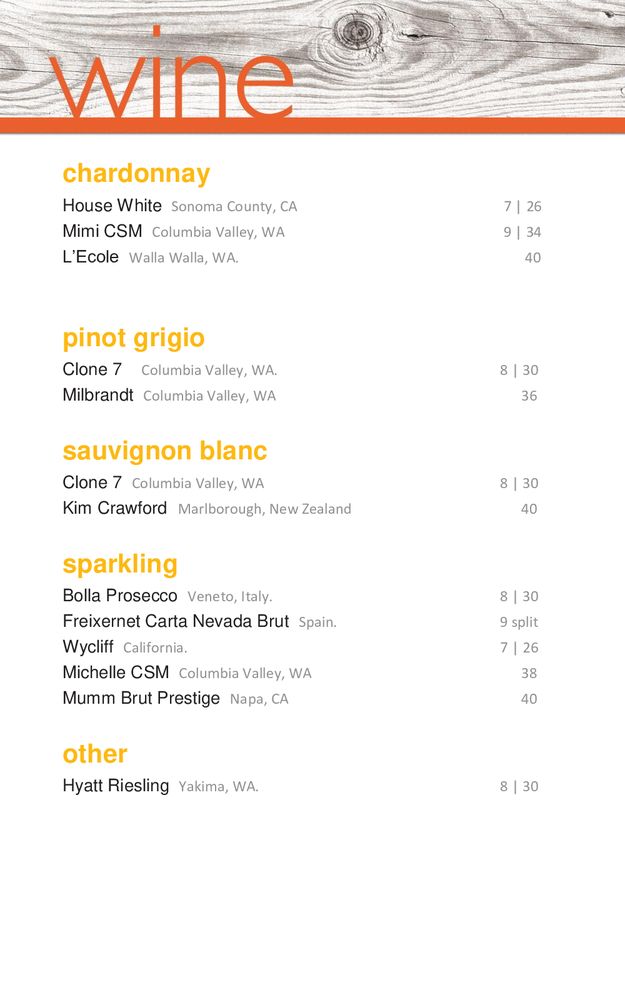The width and height of the screenshot is (625, 1000).
Task: Click the Hyatt Riesling entry
Action: click(x=116, y=786)
